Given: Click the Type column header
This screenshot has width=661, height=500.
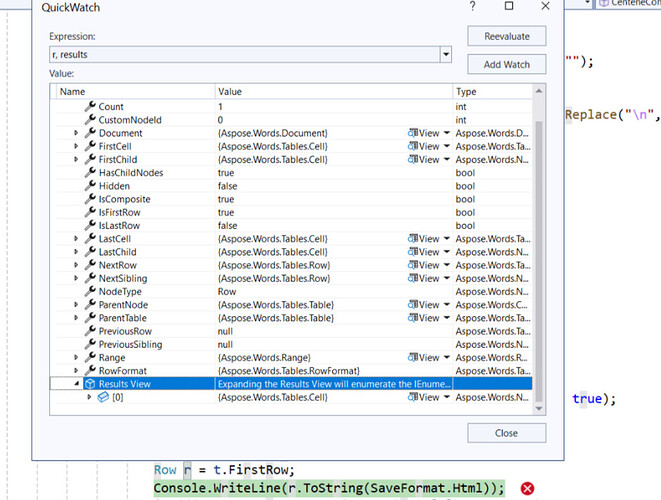Looking at the screenshot, I should [x=492, y=92].
